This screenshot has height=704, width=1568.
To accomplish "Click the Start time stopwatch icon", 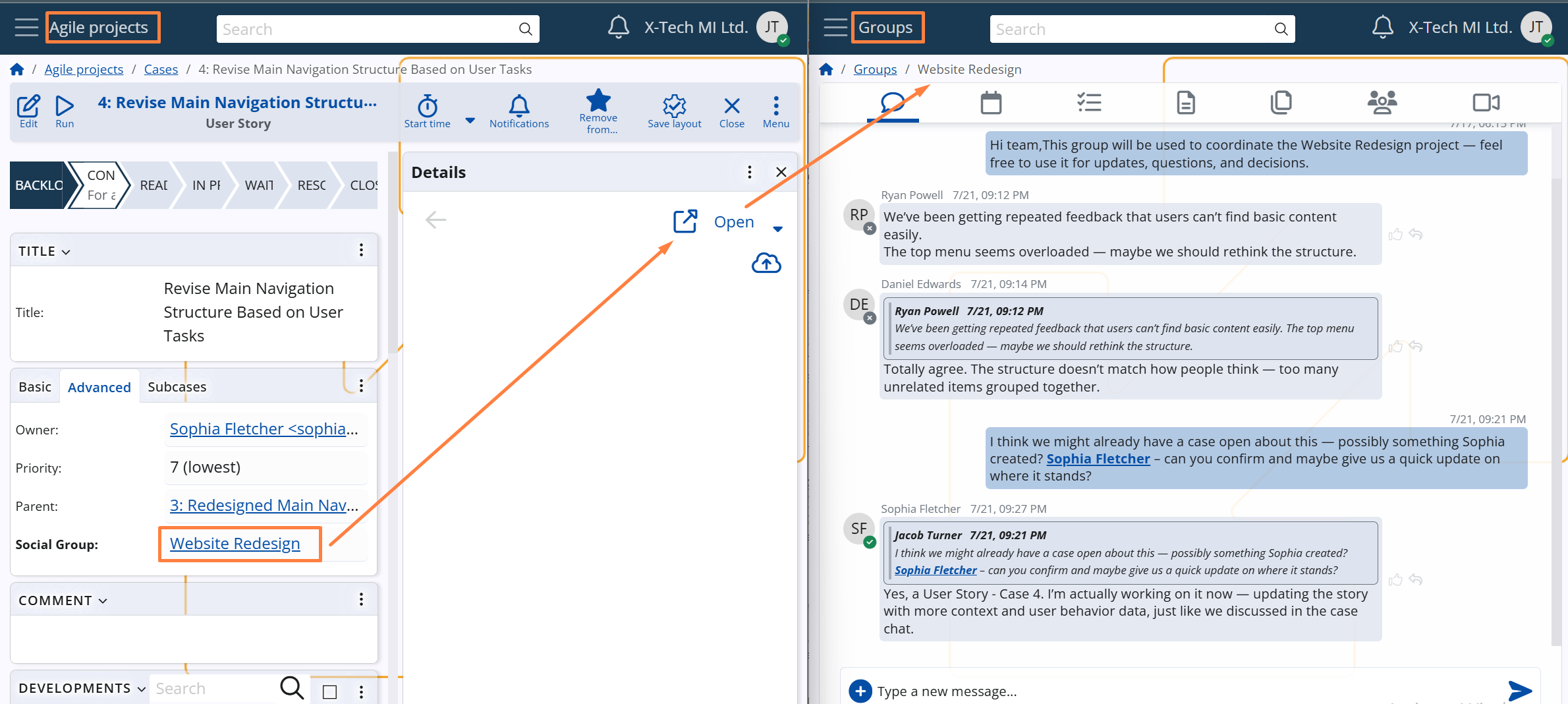I will tap(427, 105).
